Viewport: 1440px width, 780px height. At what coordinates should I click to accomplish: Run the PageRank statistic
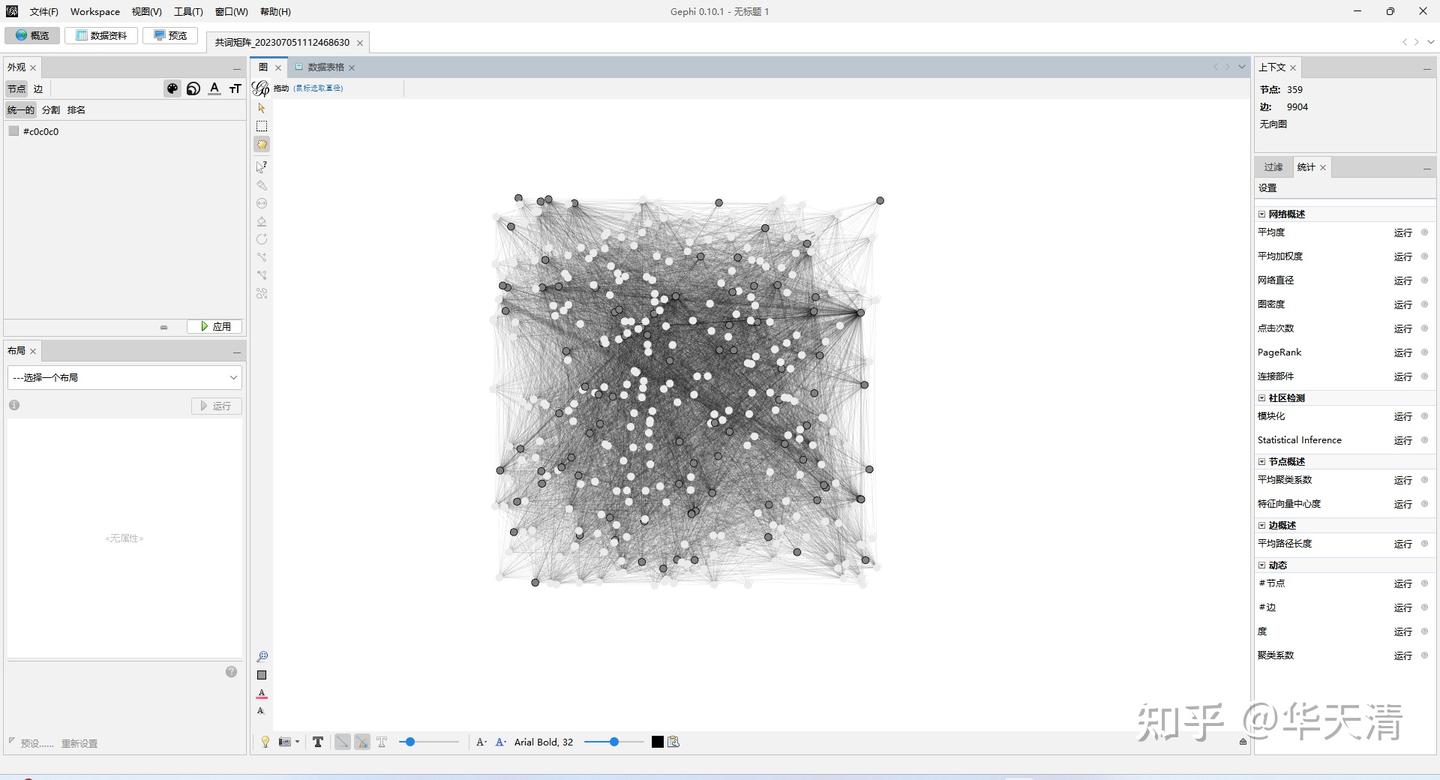[x=1403, y=352]
